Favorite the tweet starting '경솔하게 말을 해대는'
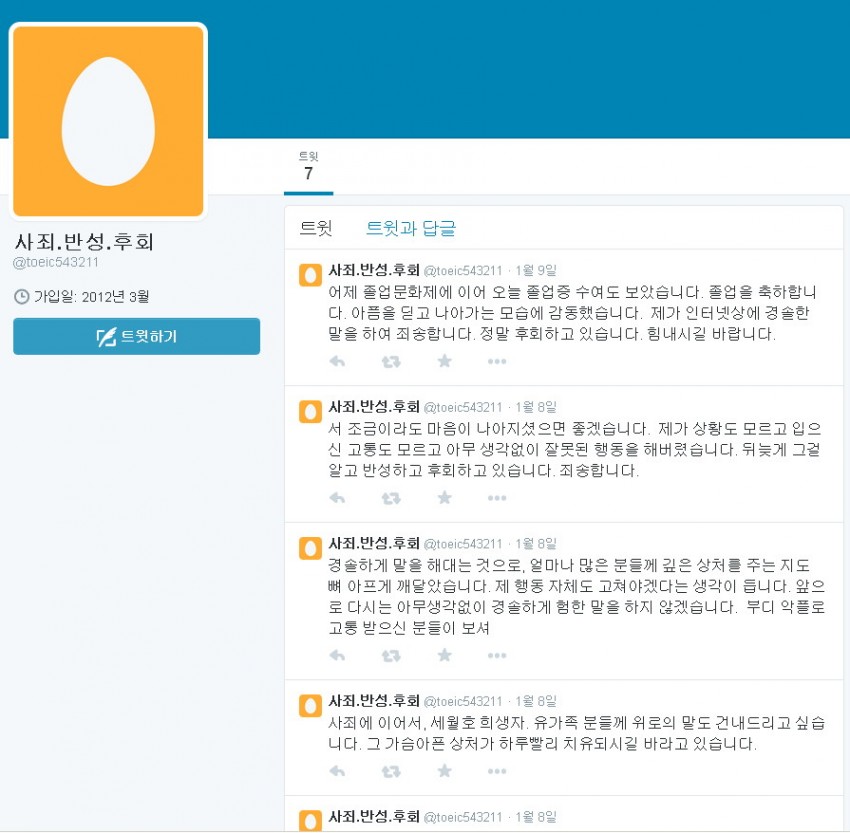Viewport: 850px width, 833px height. point(445,655)
